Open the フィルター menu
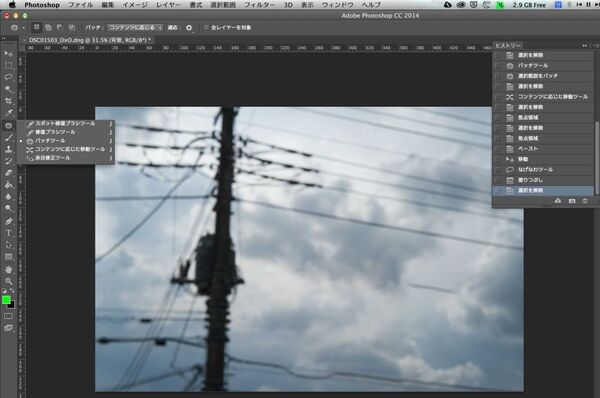600x398 pixels. (x=259, y=5)
